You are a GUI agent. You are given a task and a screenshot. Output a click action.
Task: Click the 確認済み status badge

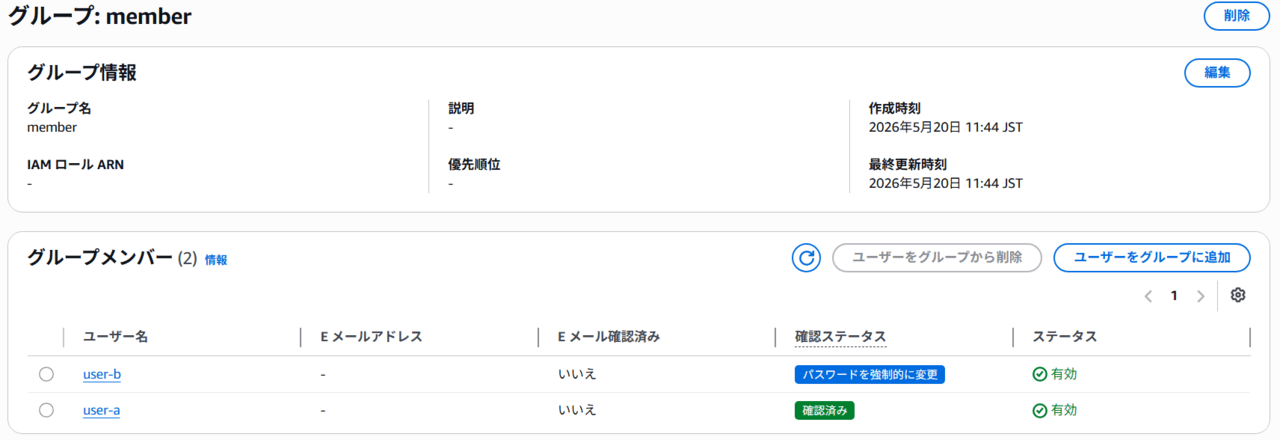coord(825,410)
